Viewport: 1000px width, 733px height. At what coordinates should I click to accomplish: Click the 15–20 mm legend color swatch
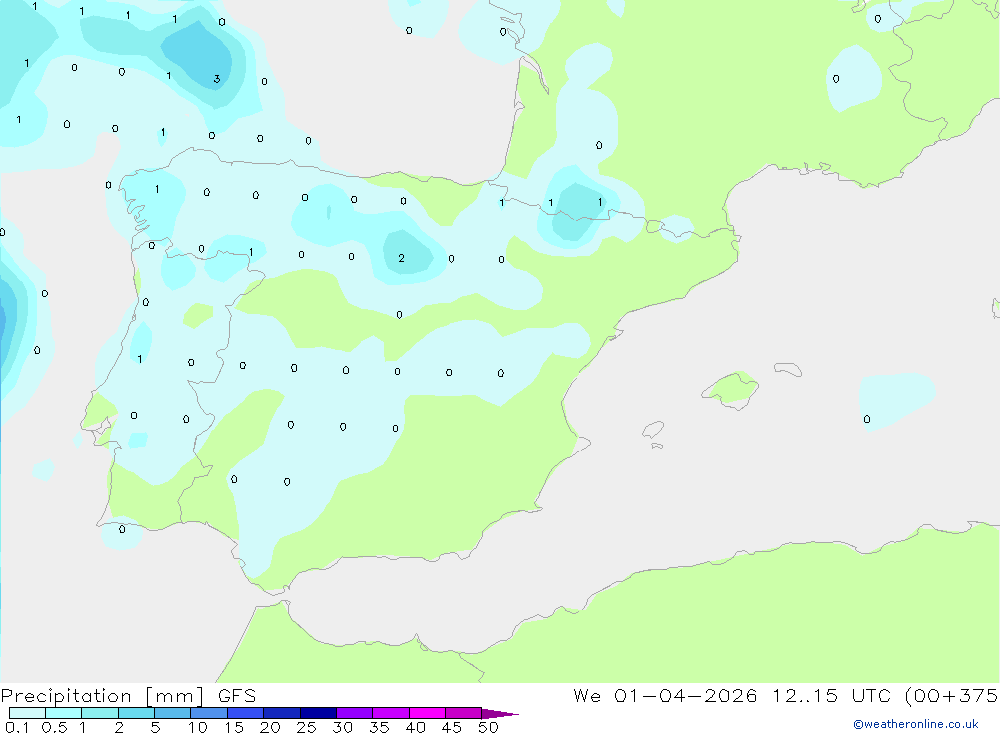coord(246,713)
